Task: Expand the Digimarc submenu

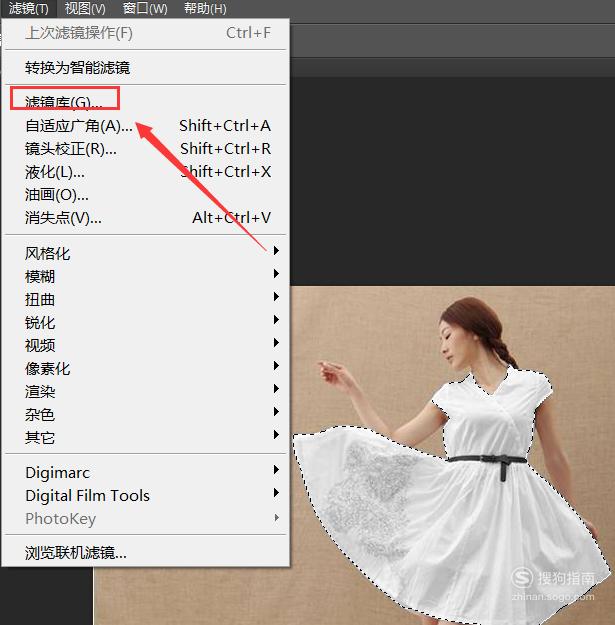Action: tap(145, 473)
